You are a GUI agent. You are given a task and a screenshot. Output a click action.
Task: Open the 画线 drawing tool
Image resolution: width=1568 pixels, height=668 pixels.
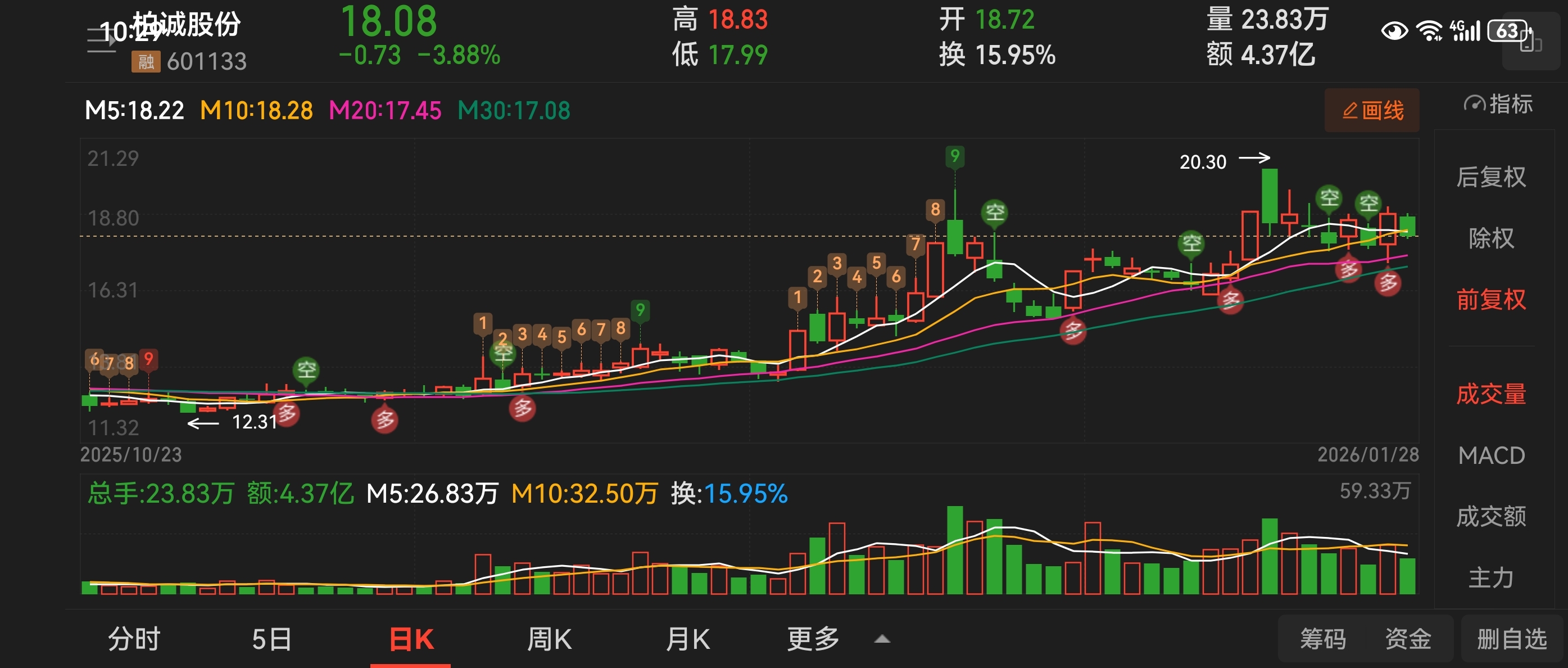coord(1372,110)
